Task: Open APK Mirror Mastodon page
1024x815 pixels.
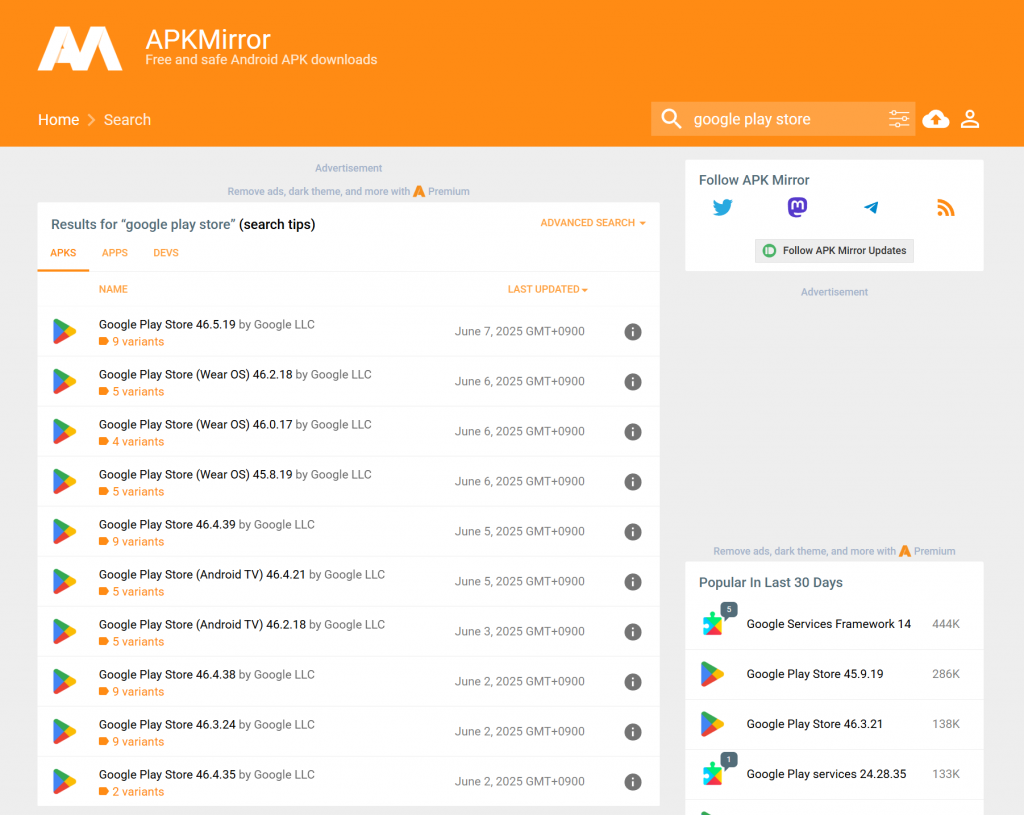Action: 797,208
